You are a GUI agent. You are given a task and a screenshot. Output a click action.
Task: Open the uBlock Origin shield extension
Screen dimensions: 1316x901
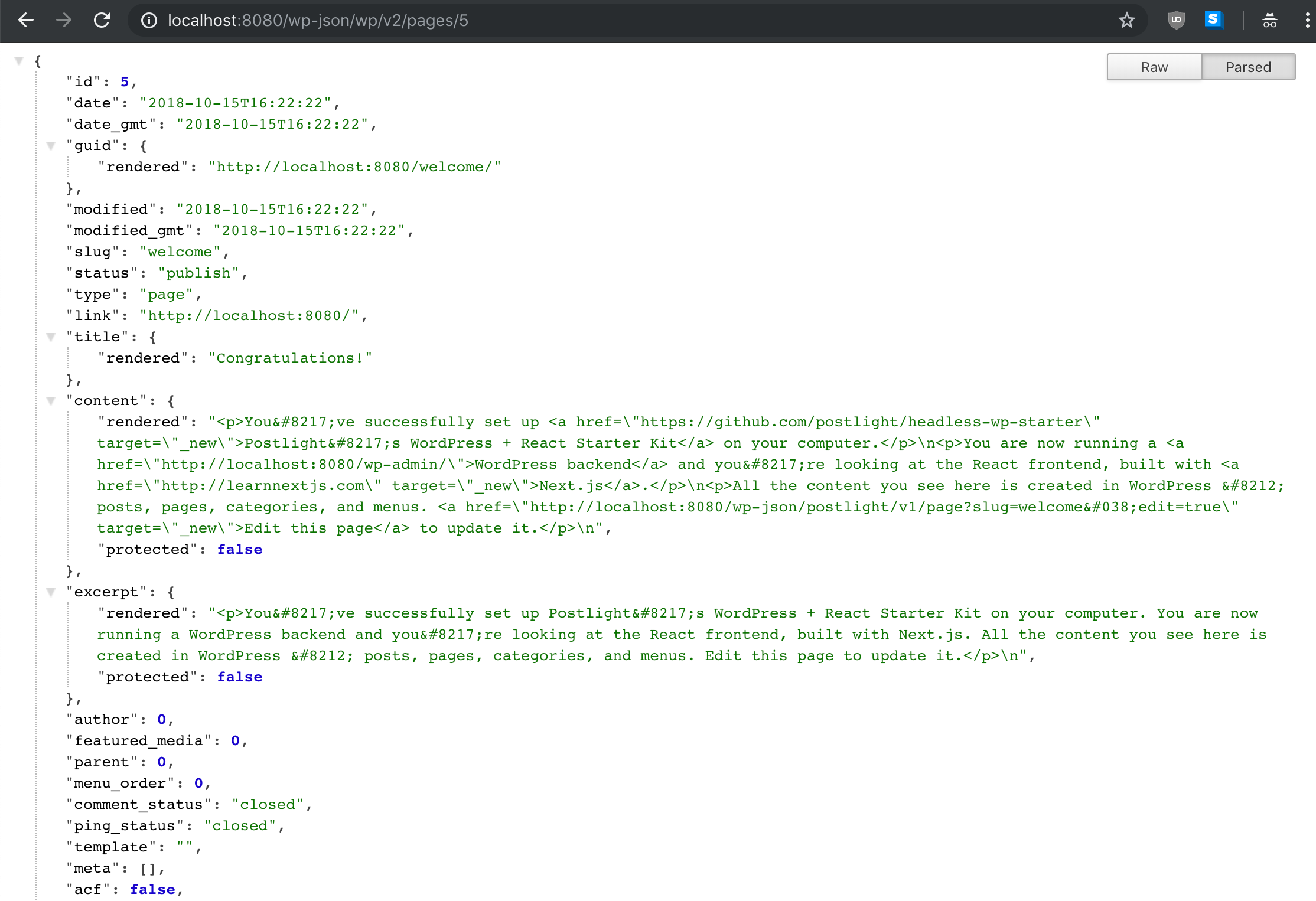pyautogui.click(x=1175, y=19)
